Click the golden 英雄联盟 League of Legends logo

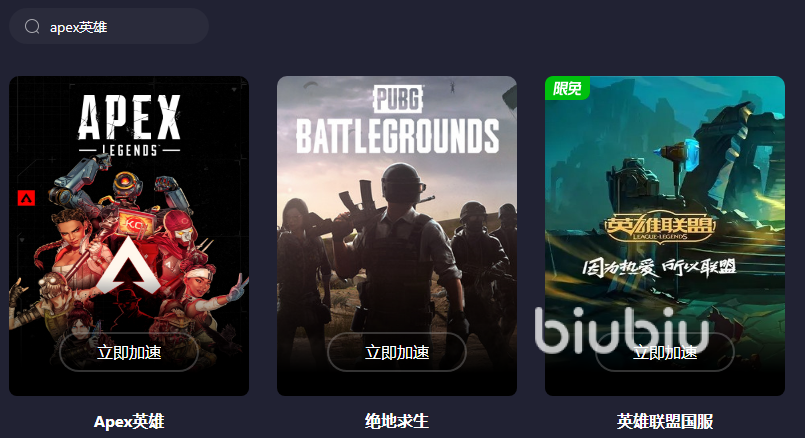click(x=659, y=227)
